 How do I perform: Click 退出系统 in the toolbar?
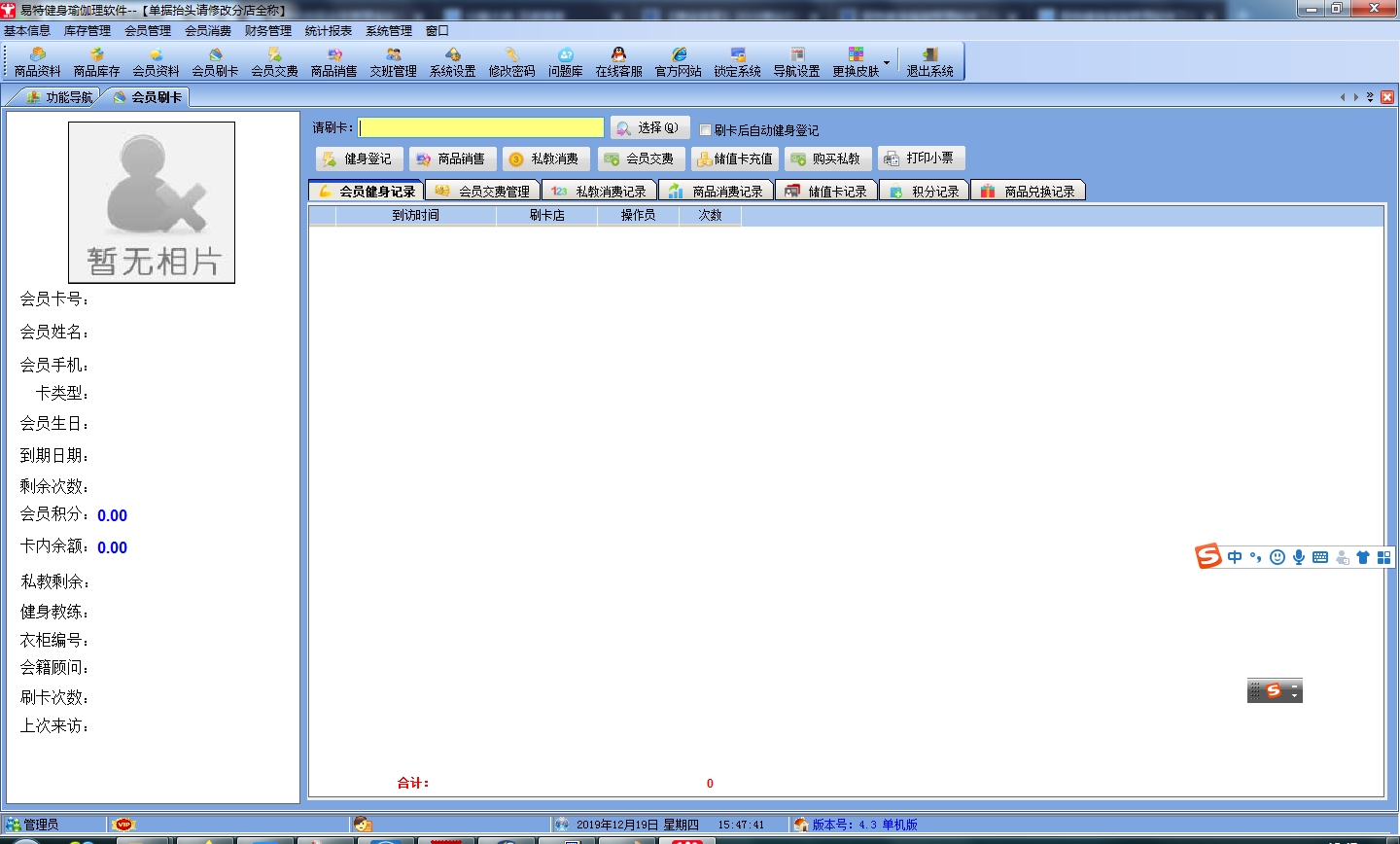930,61
